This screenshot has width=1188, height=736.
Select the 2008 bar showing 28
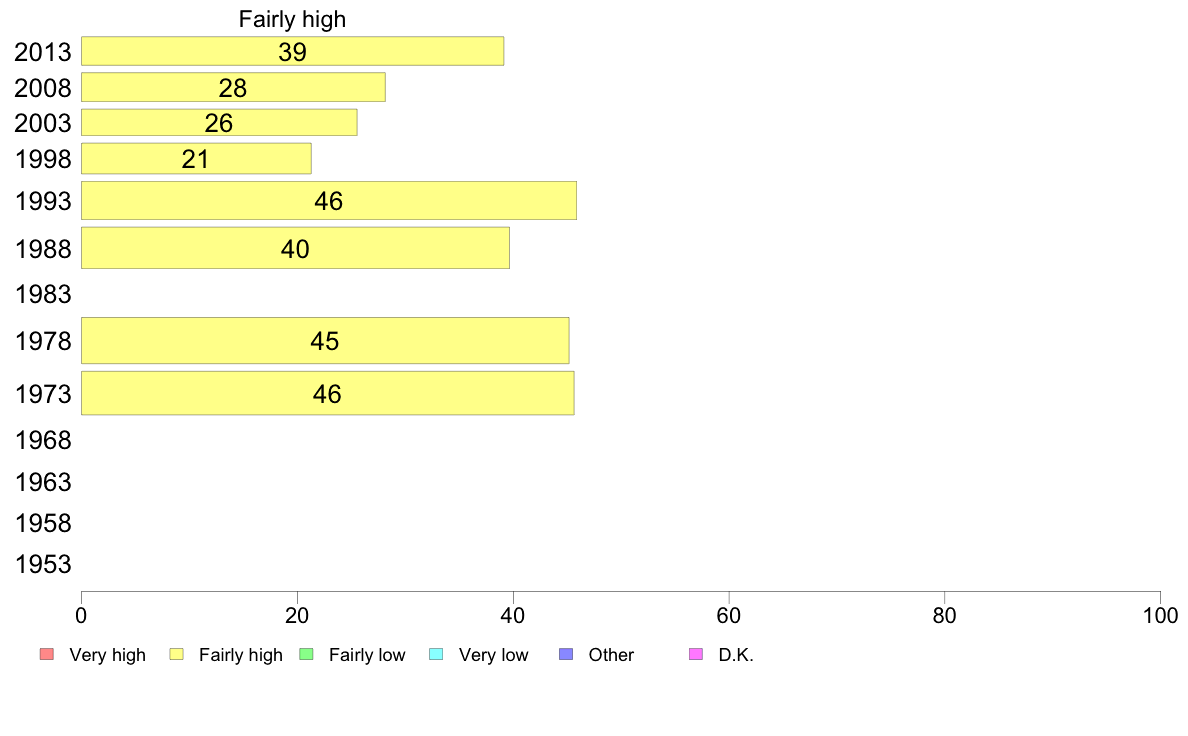[233, 87]
